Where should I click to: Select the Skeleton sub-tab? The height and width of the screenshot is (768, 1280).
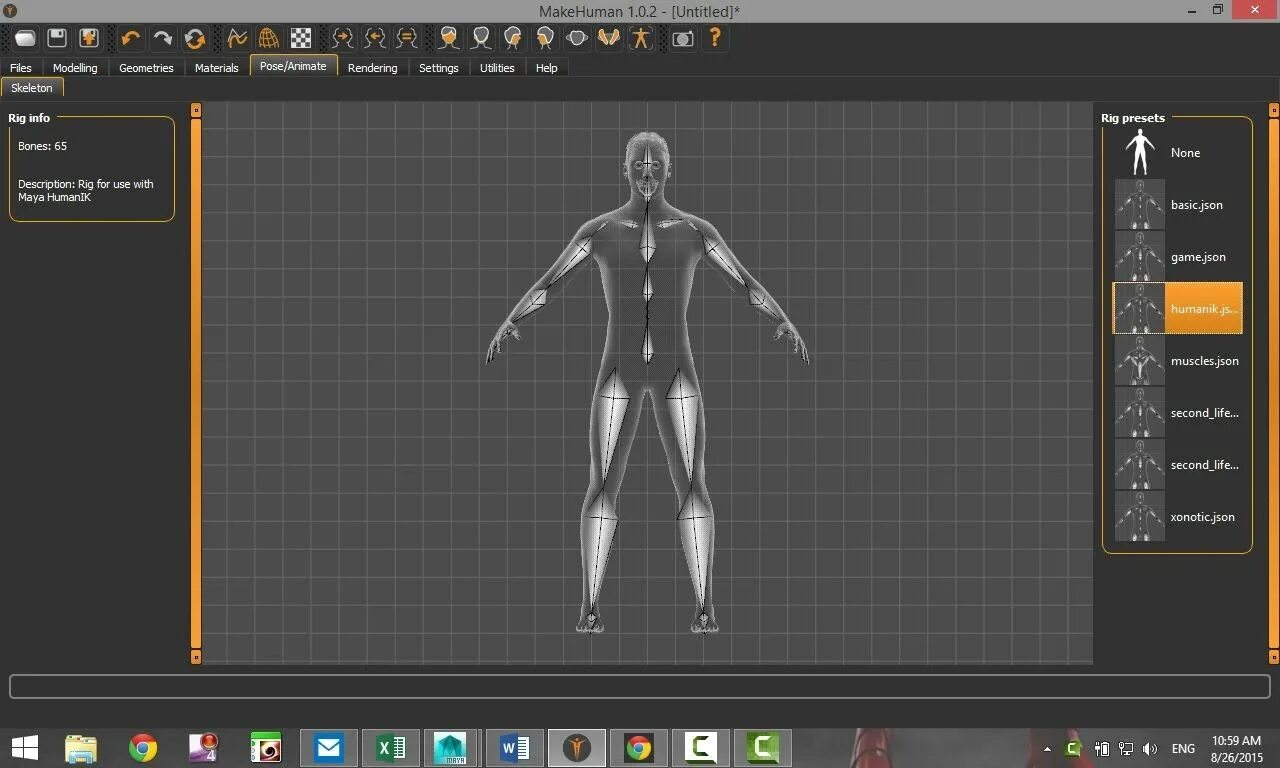tap(32, 88)
